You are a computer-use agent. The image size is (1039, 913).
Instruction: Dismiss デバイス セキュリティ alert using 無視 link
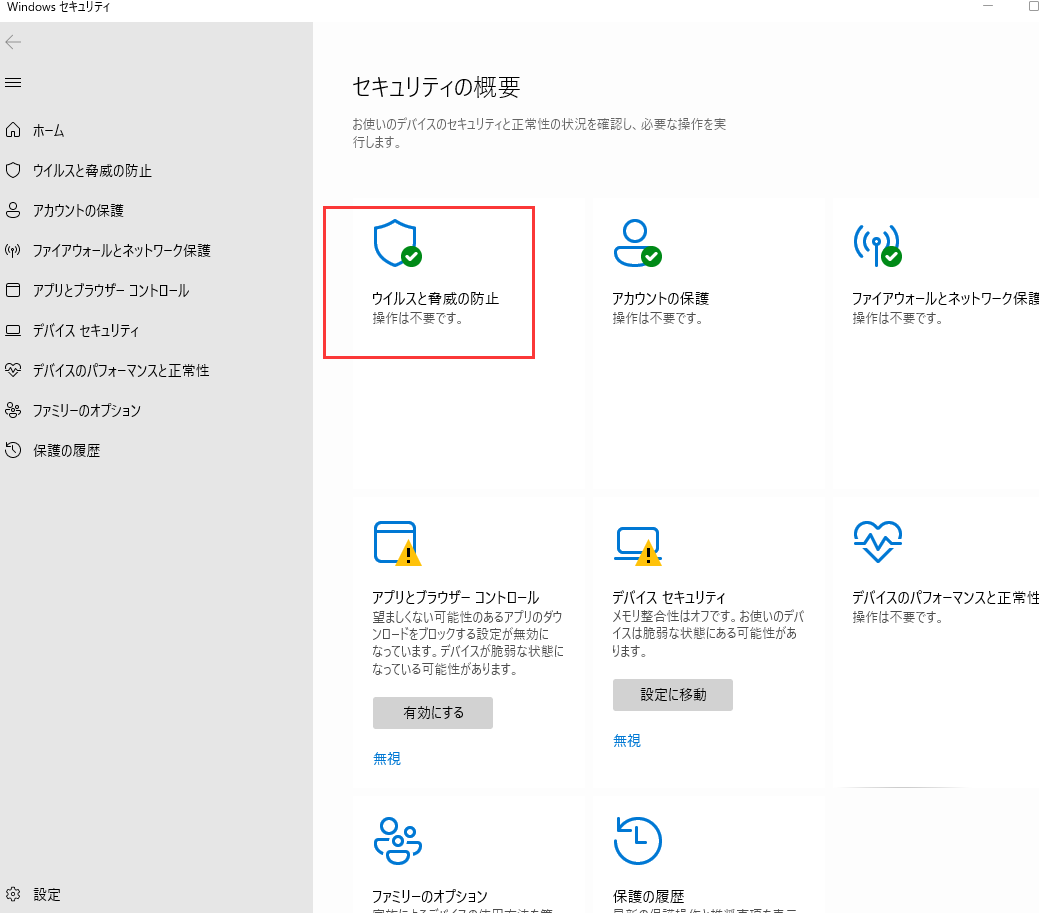point(626,740)
